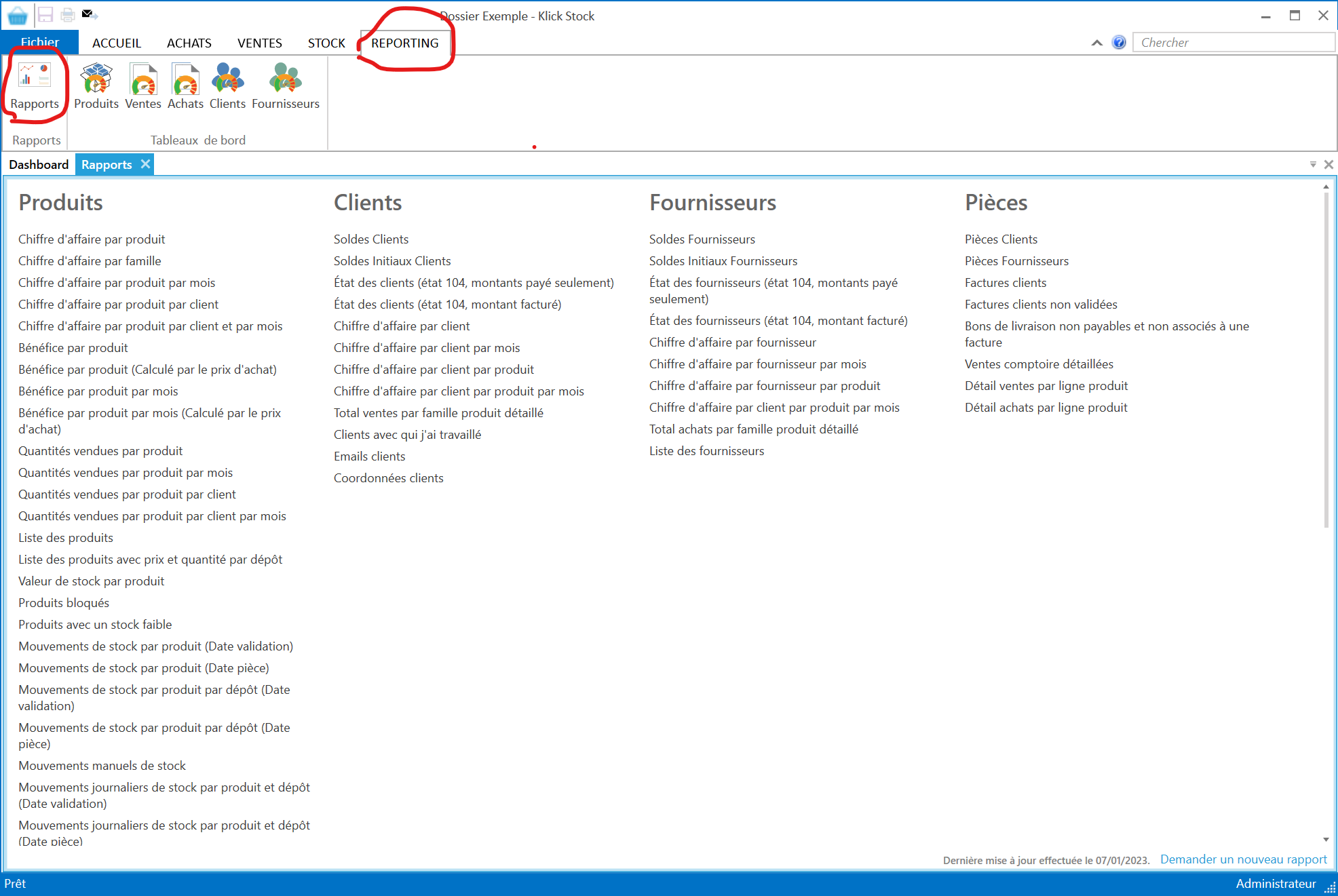This screenshot has height=896, width=1338.
Task: Switch to the REPORTING ribbon tab
Action: [404, 42]
